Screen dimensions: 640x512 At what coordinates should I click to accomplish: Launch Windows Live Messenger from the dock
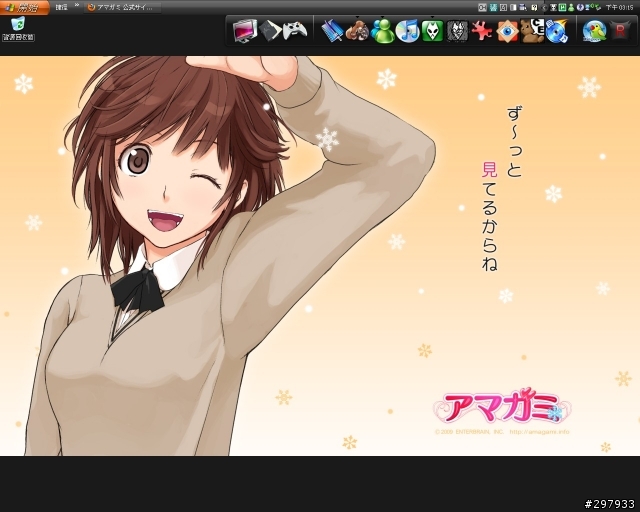click(382, 31)
